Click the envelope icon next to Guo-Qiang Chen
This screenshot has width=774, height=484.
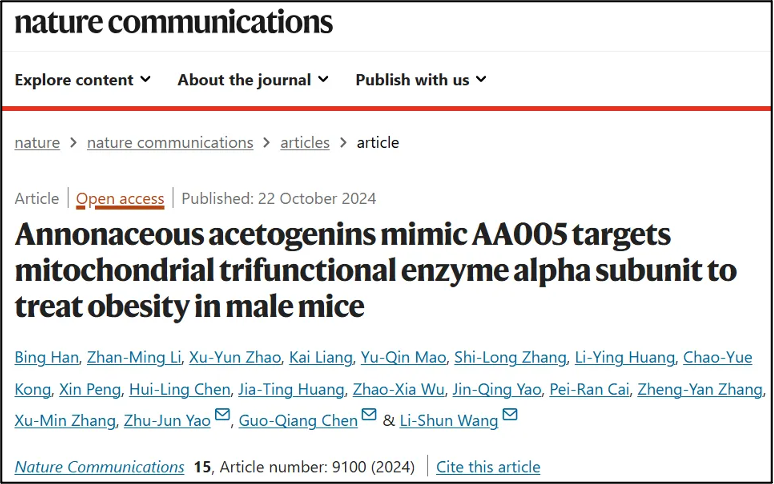(369, 416)
